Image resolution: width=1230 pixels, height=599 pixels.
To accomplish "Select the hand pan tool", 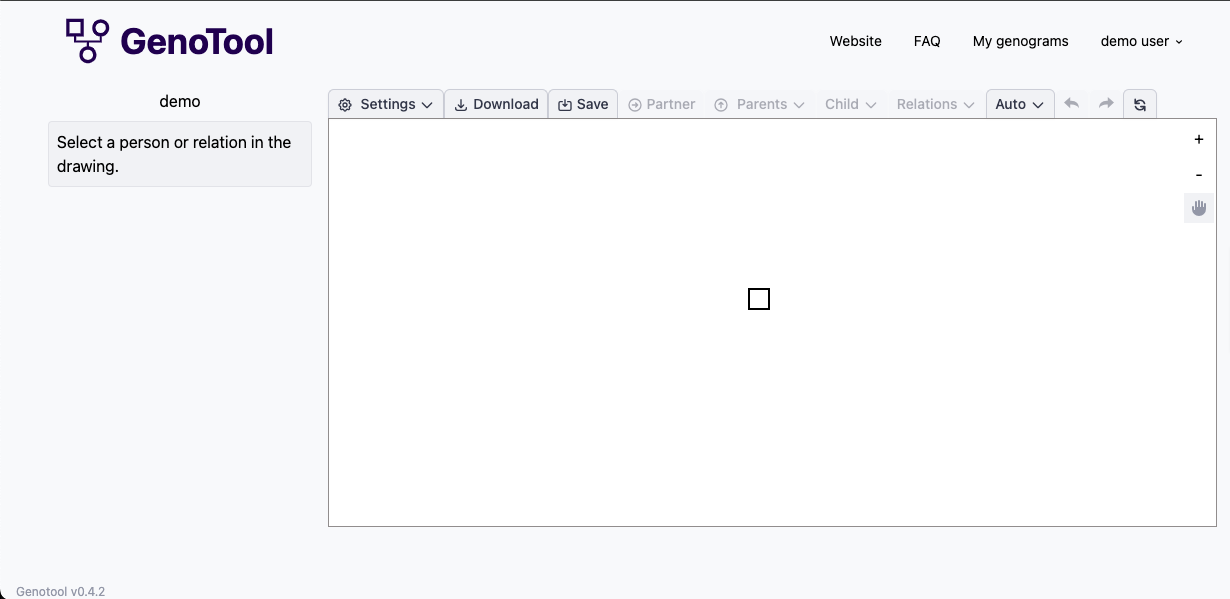I will pos(1198,207).
